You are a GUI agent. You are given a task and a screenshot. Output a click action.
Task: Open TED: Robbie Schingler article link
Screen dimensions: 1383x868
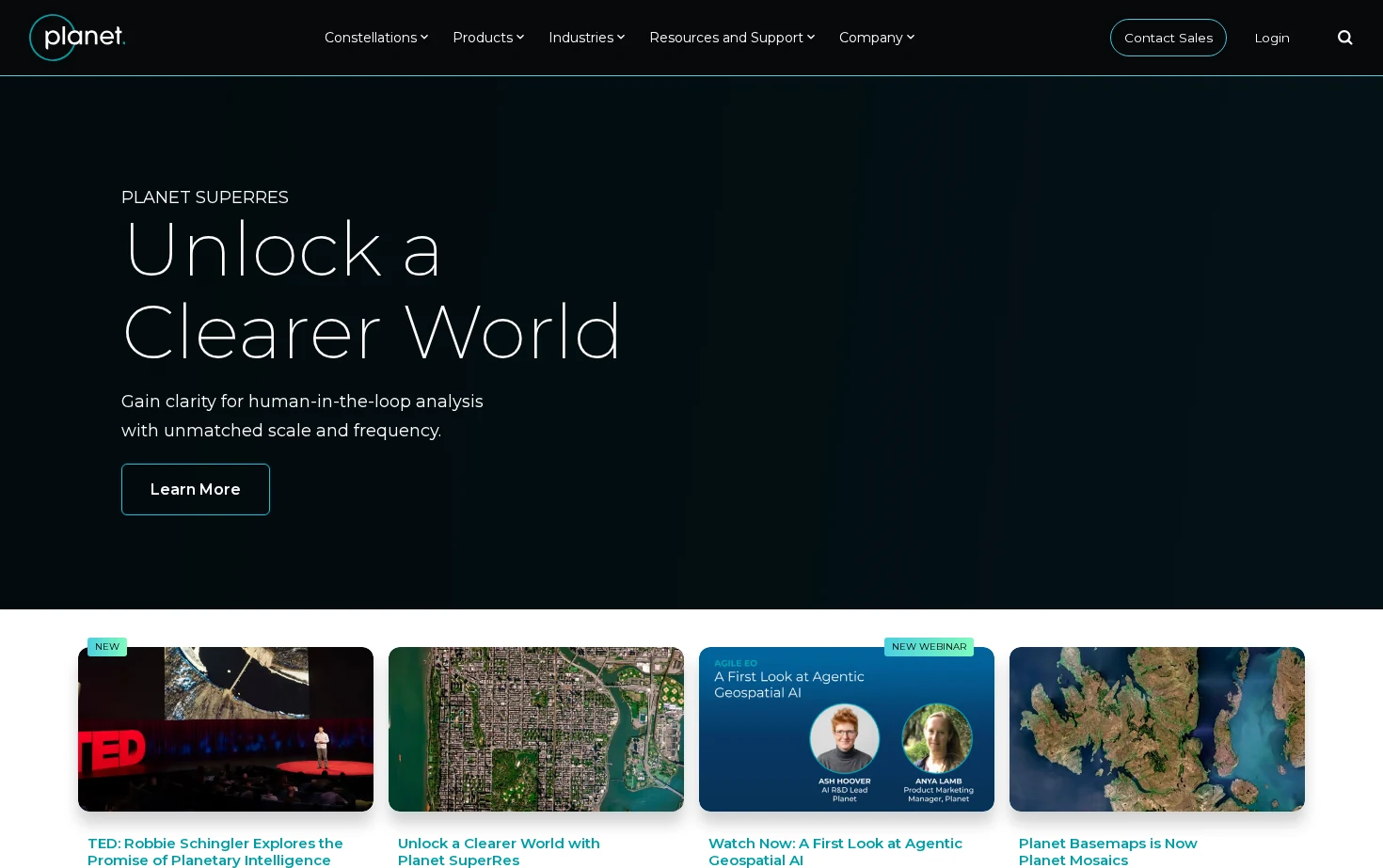pyautogui.click(x=215, y=852)
